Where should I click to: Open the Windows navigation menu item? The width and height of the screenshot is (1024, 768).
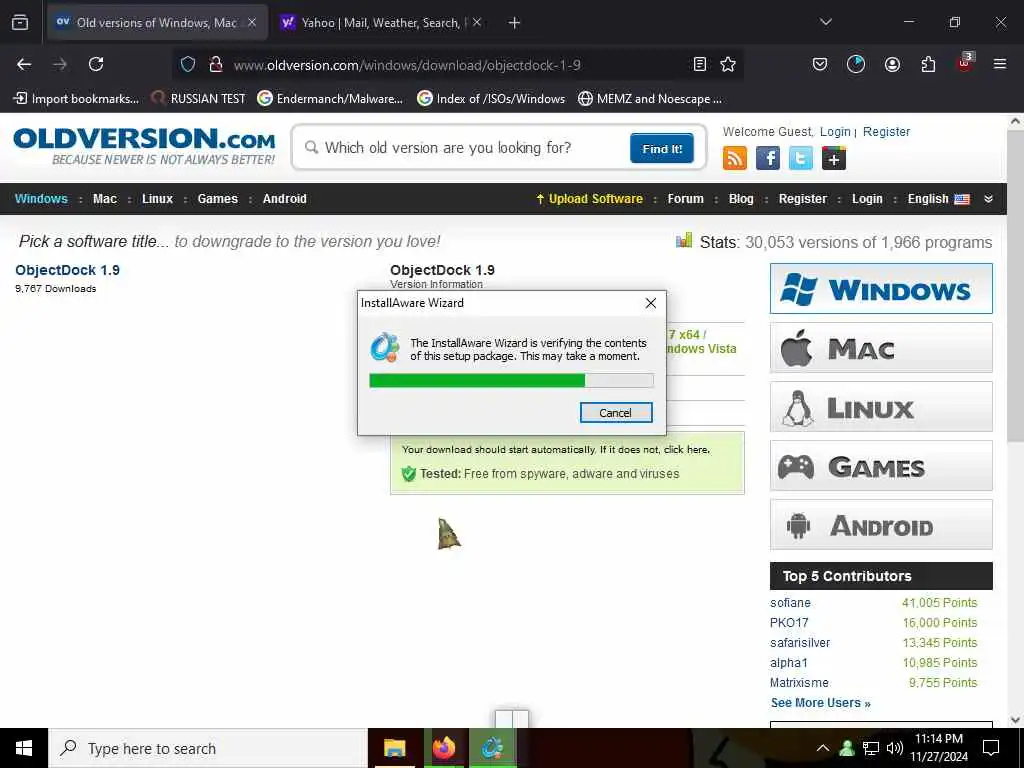click(41, 199)
